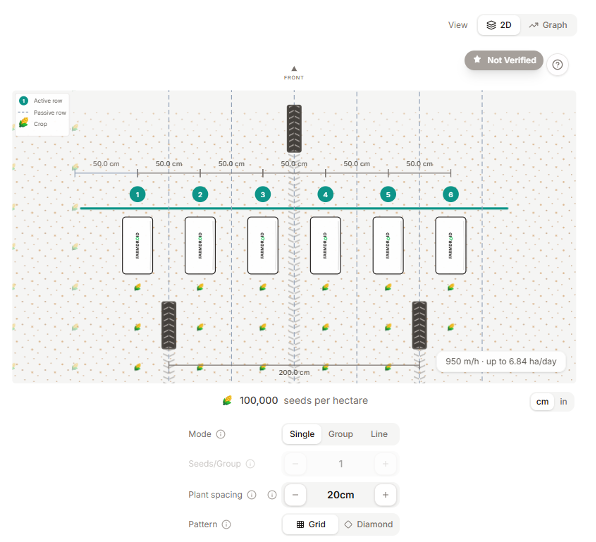This screenshot has width=596, height=542.
Task: Switch to the Graph view
Action: tap(548, 25)
